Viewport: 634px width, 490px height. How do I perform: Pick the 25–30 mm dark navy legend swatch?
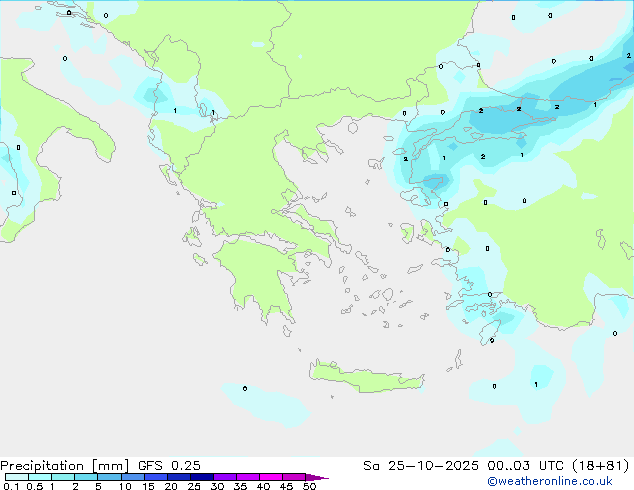coord(202,477)
